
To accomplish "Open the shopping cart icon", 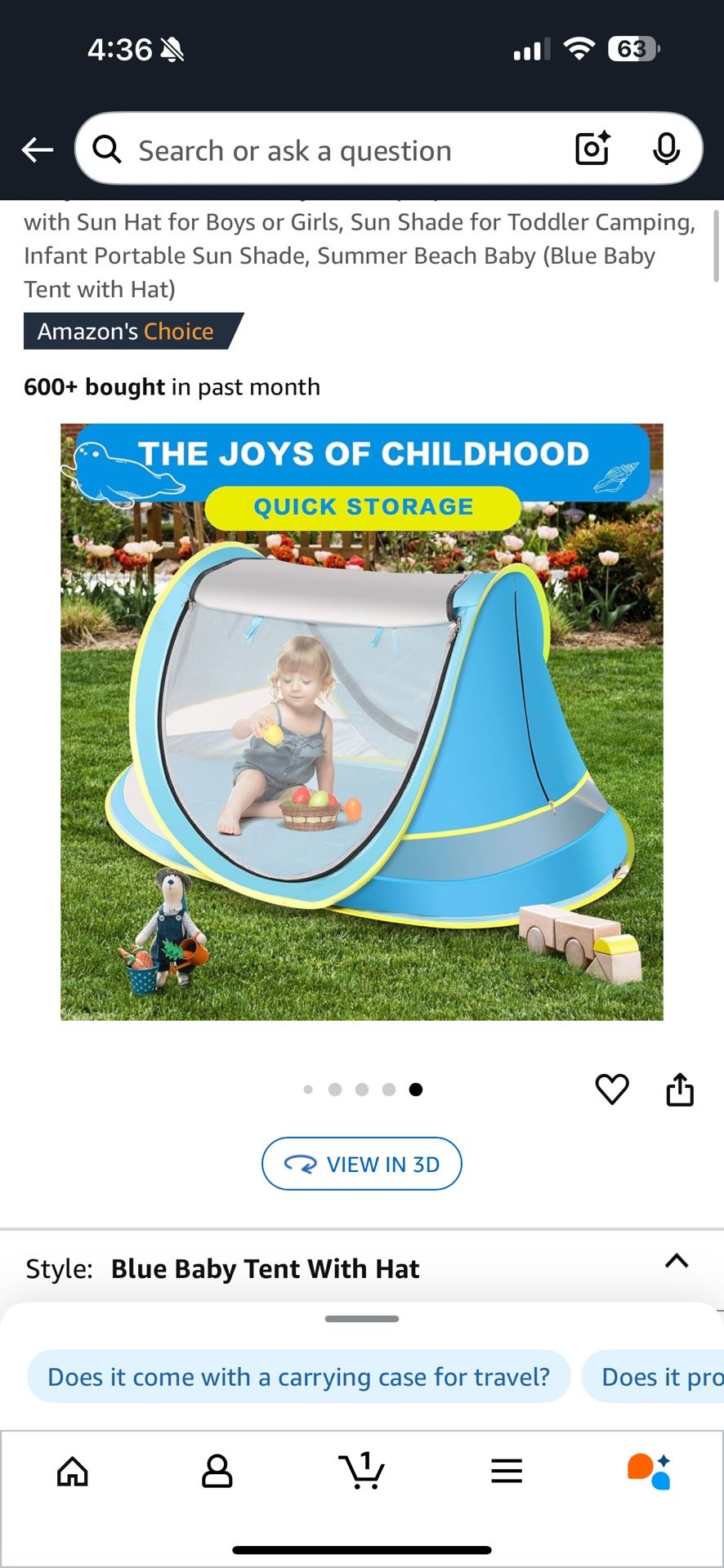I will point(362,1470).
